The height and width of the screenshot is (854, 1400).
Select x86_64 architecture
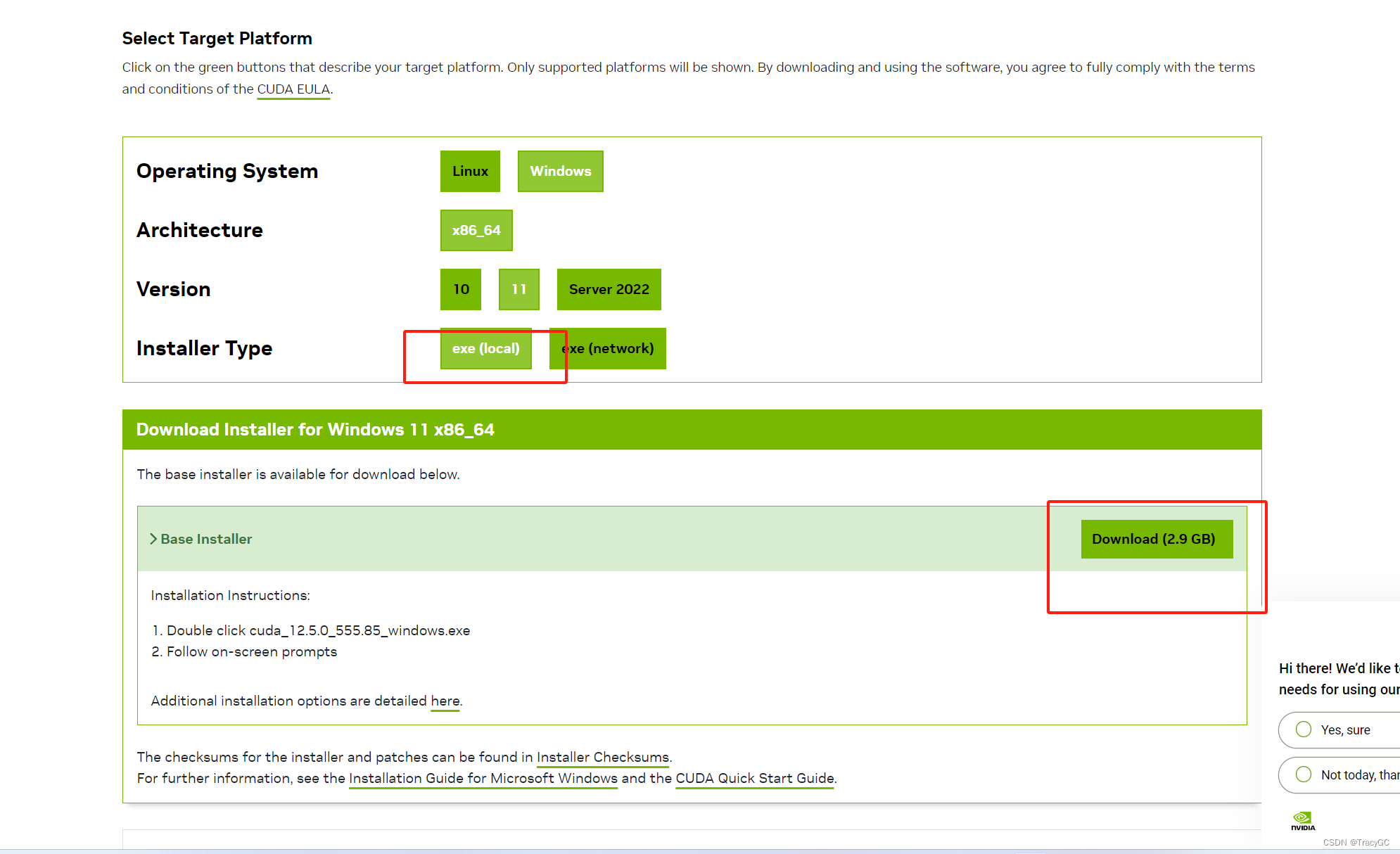coord(476,230)
